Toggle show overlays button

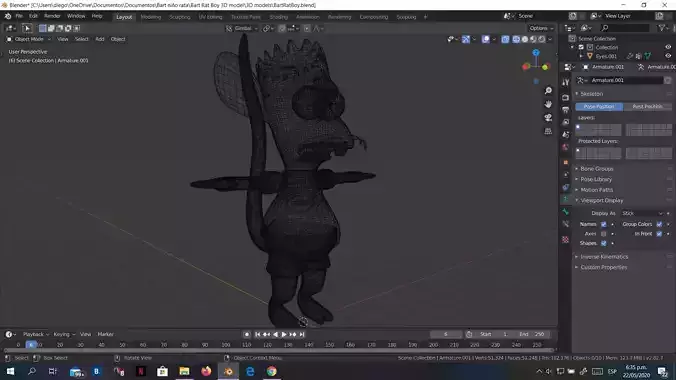[485, 39]
